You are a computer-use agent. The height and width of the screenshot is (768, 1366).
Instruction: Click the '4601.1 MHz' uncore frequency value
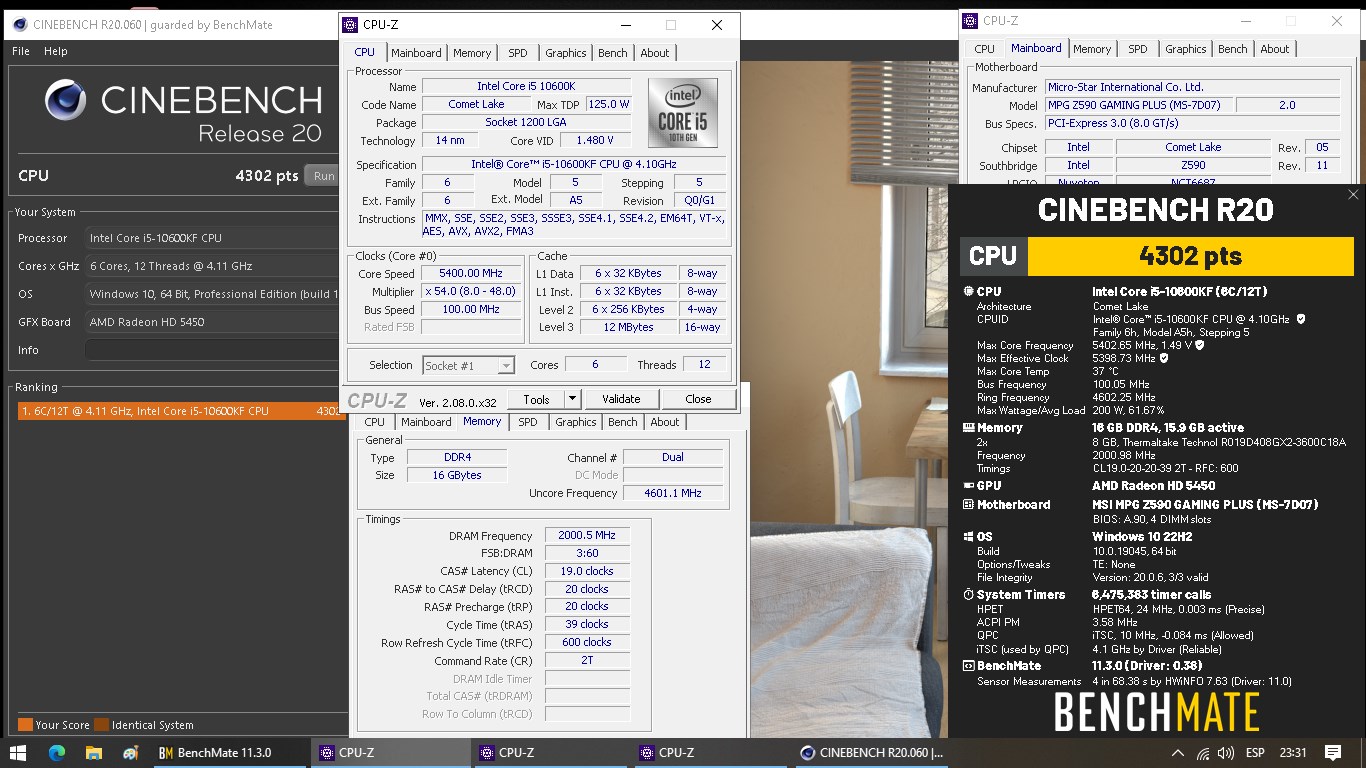(x=673, y=493)
